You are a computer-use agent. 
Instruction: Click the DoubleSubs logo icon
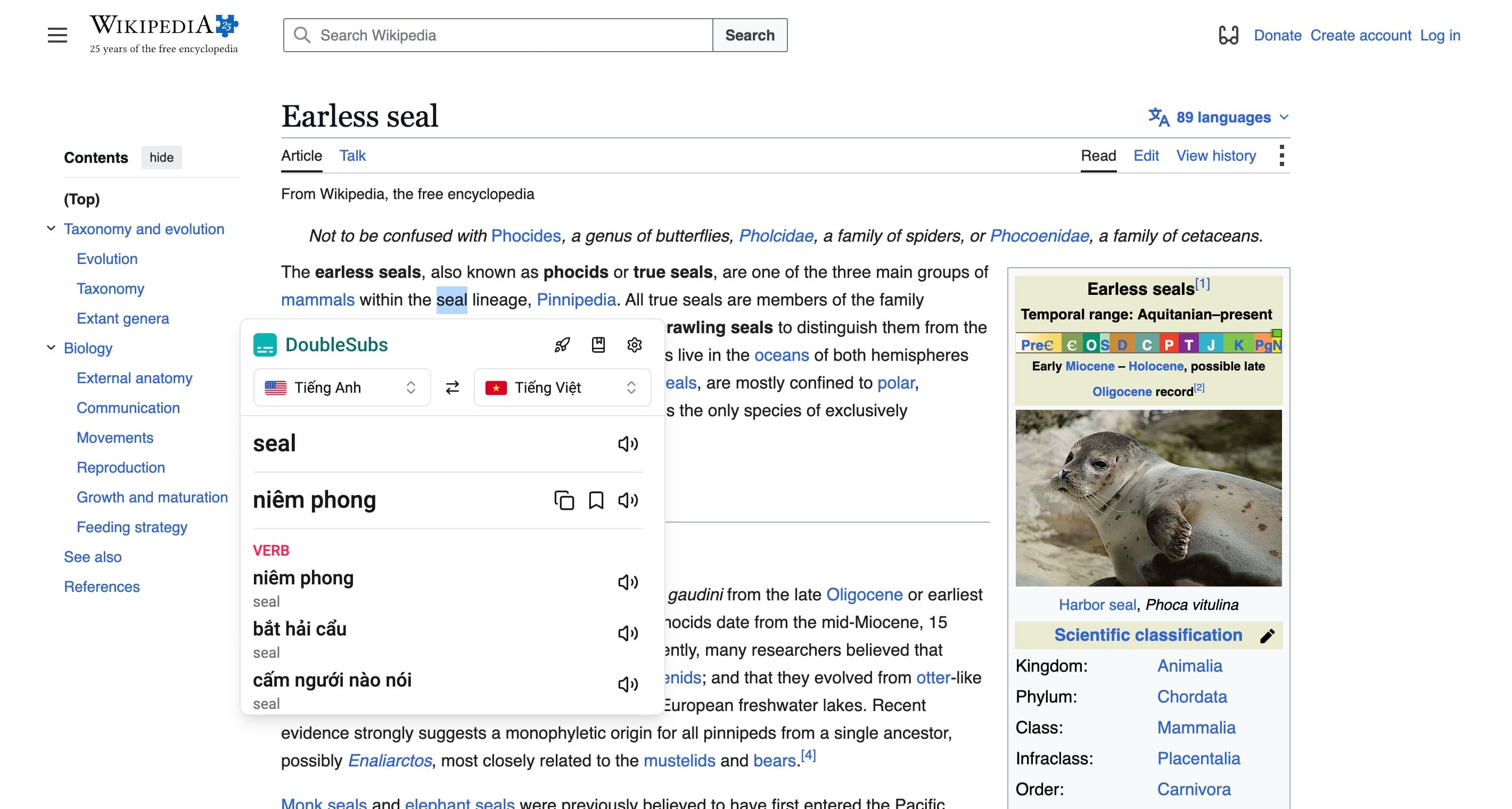pos(265,345)
